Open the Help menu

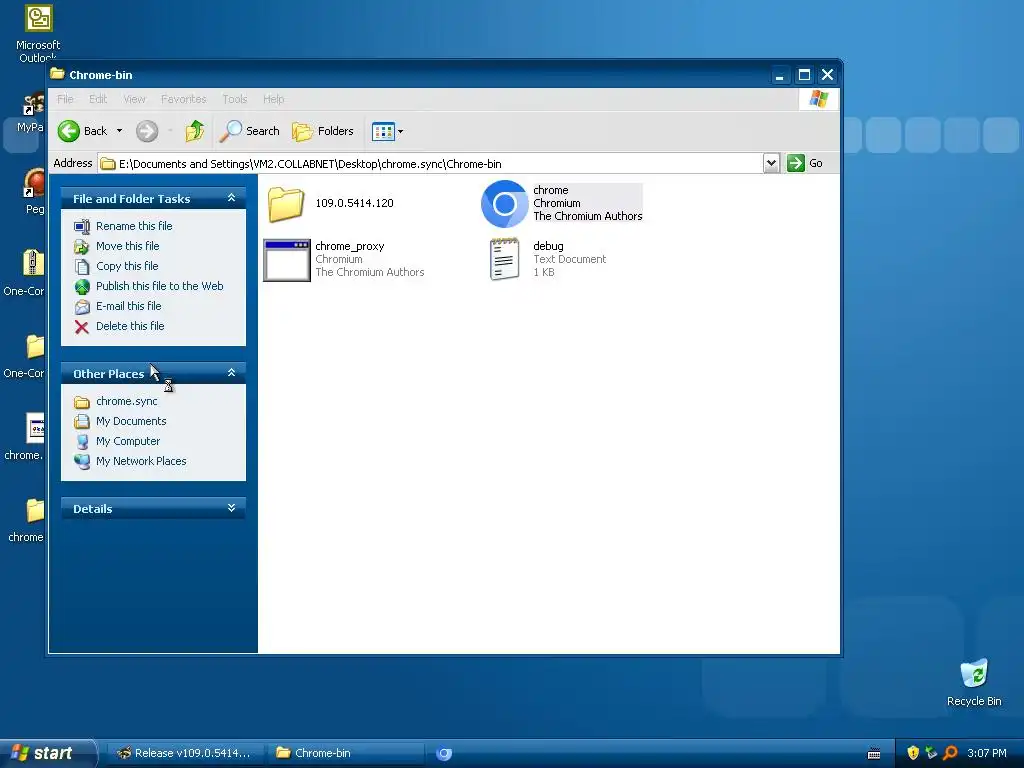(274, 99)
